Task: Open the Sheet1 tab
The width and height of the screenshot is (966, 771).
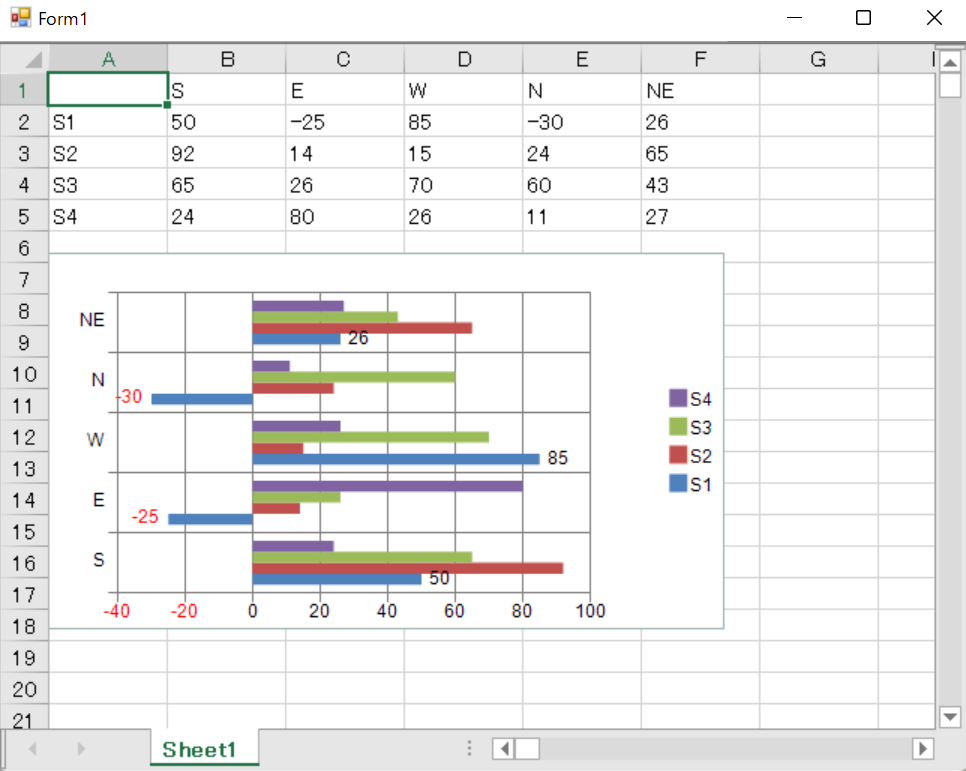Action: point(204,749)
